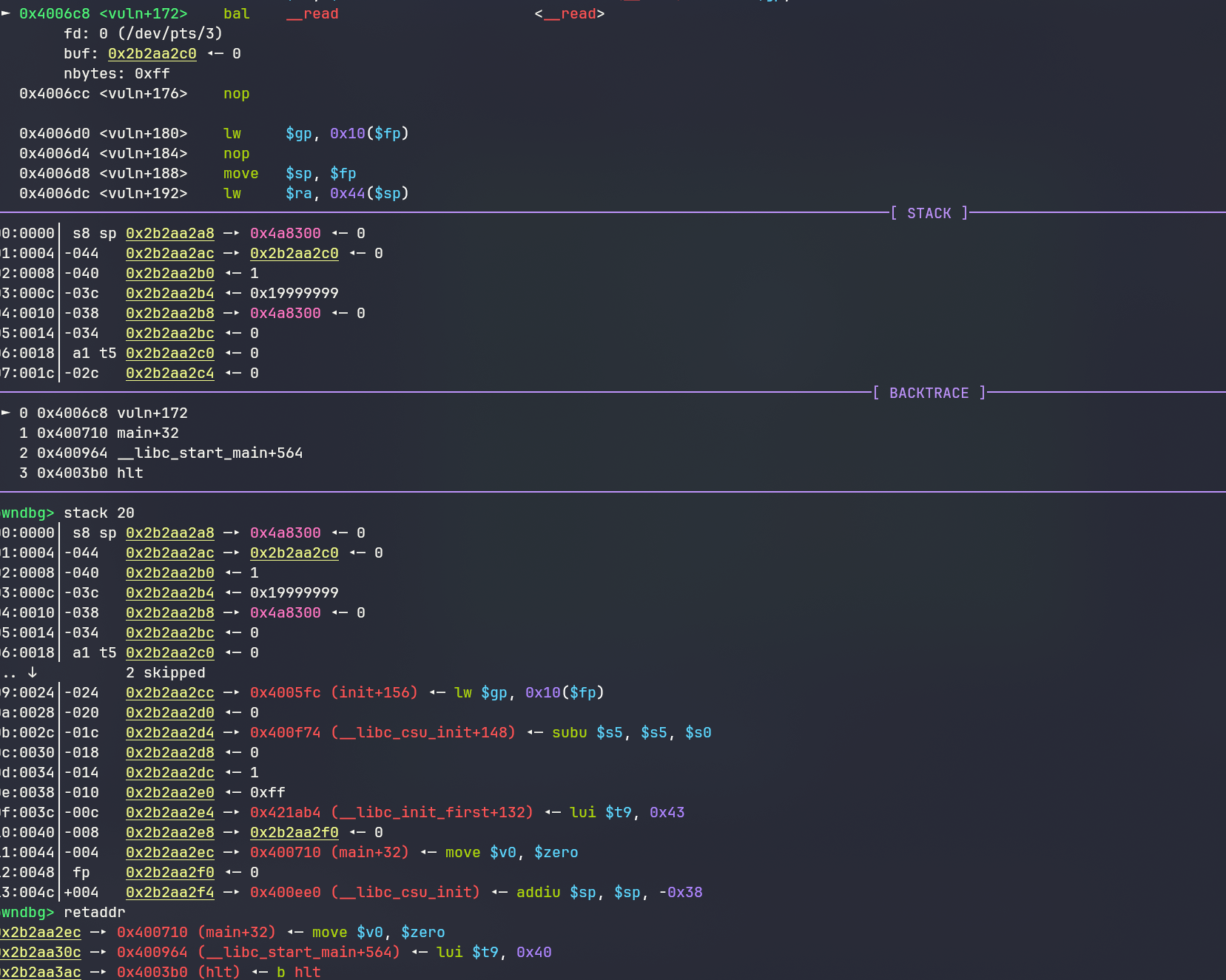Click the 'stack 20' command text
Screen dimensions: 1226x980
point(99,513)
